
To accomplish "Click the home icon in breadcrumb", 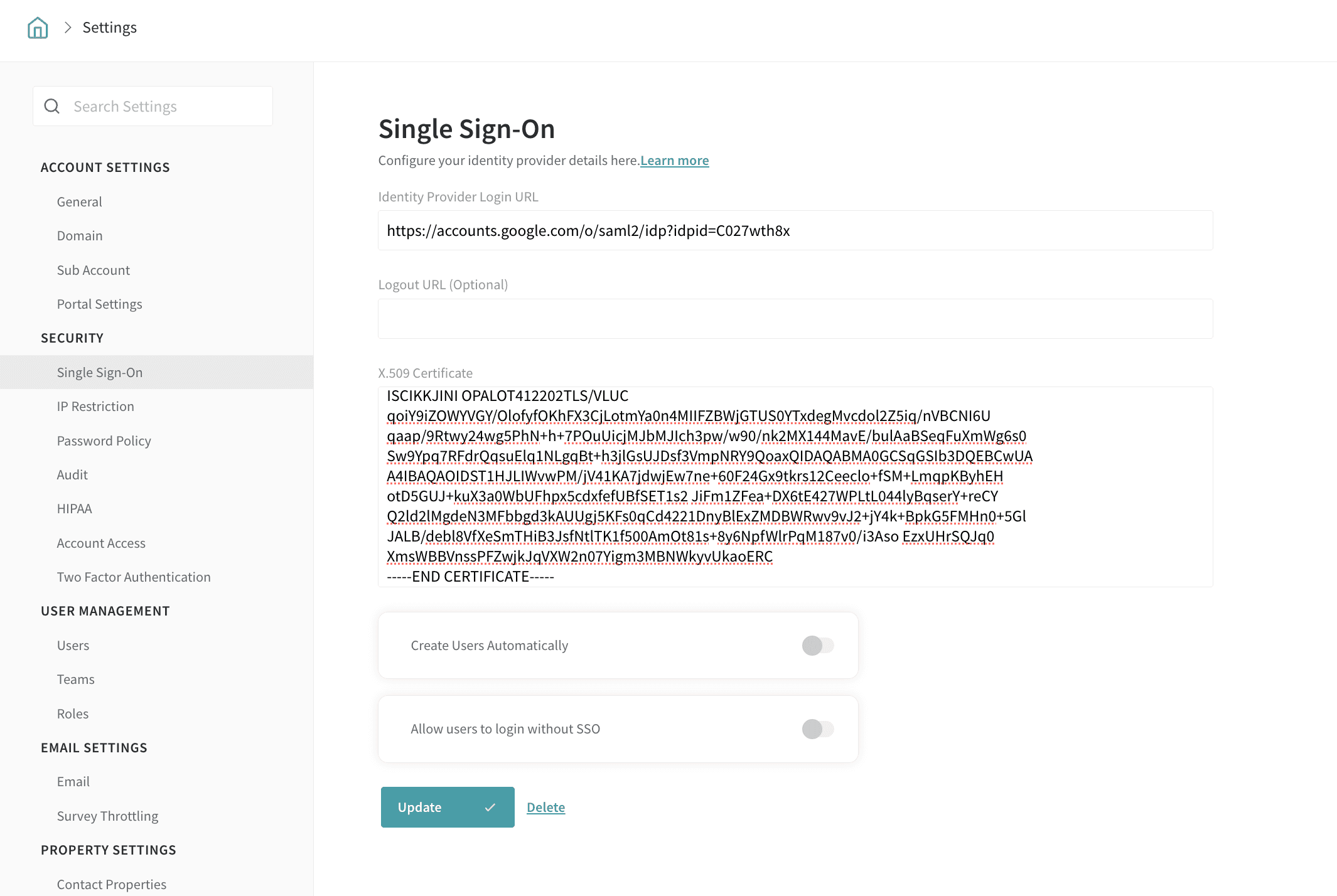I will 38,28.
